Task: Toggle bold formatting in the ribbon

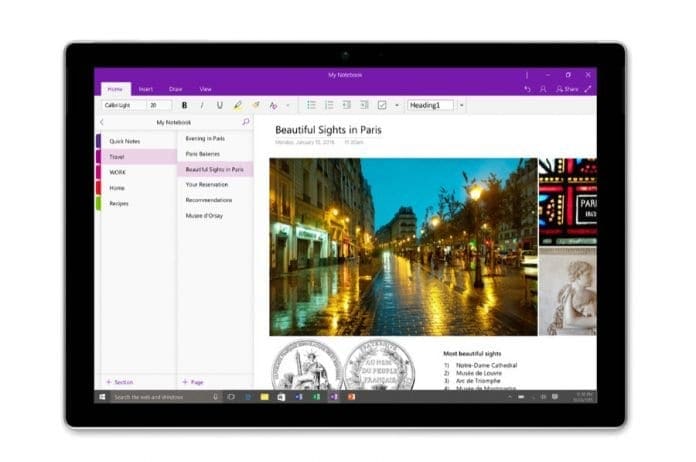Action: [x=184, y=105]
